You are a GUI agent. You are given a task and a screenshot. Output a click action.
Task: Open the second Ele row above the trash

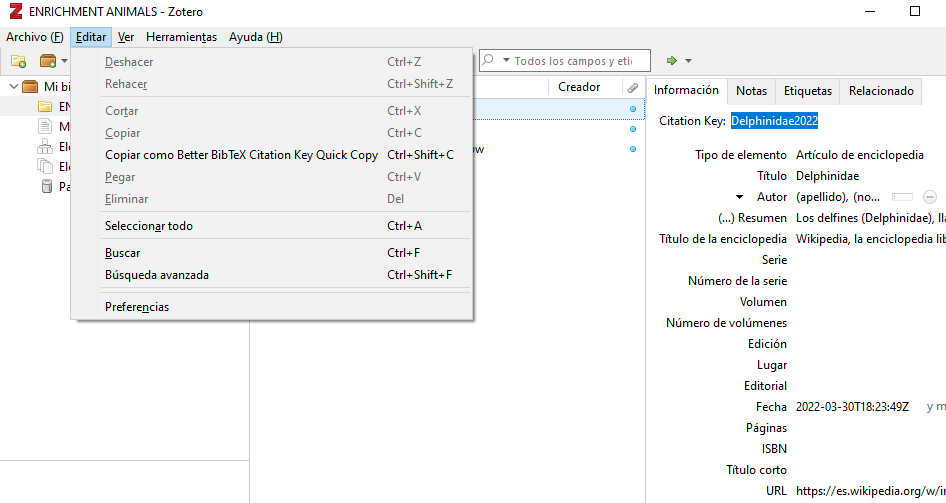coord(45,166)
